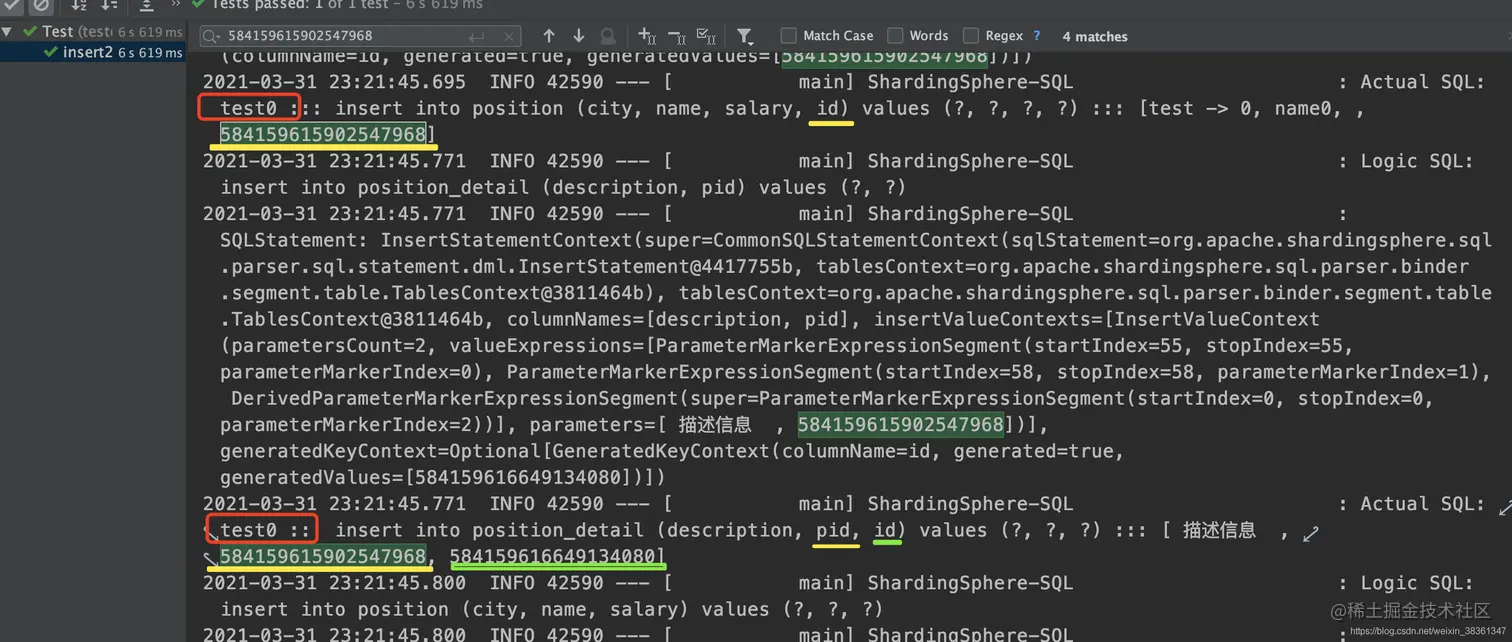Unselect occurrence icon in search toolbar

point(676,36)
